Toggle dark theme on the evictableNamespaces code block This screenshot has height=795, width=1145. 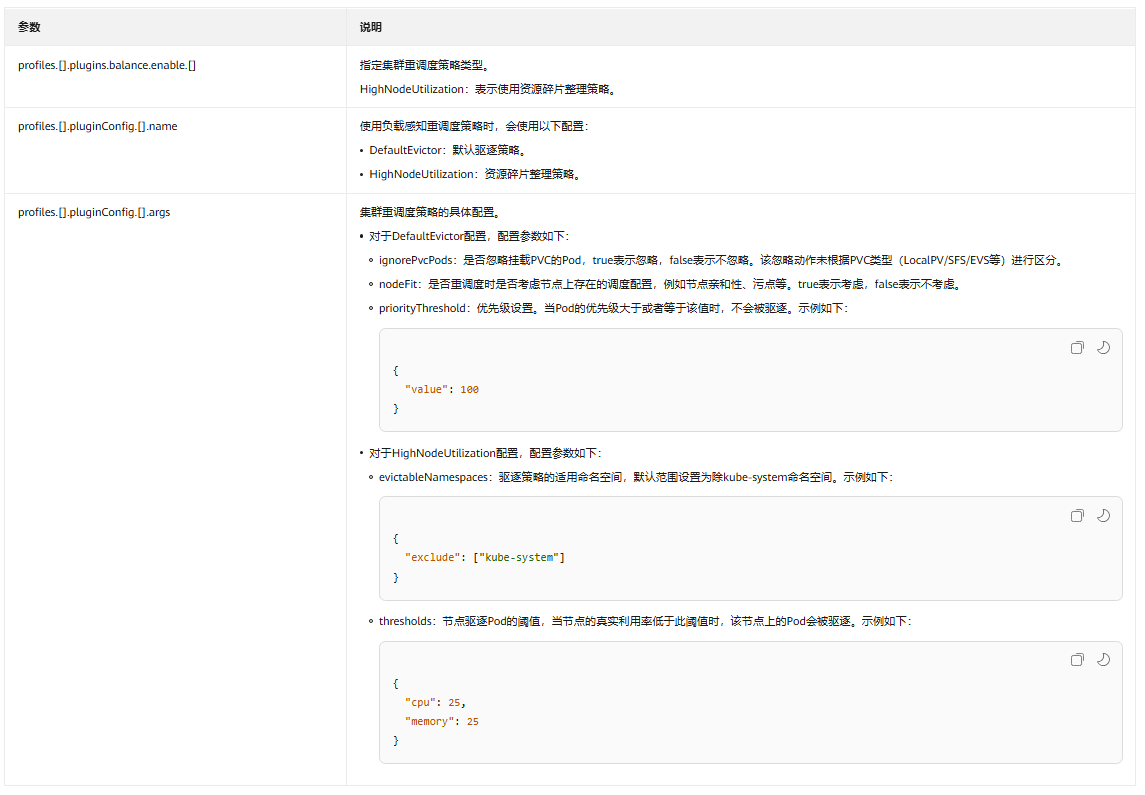[x=1103, y=515]
